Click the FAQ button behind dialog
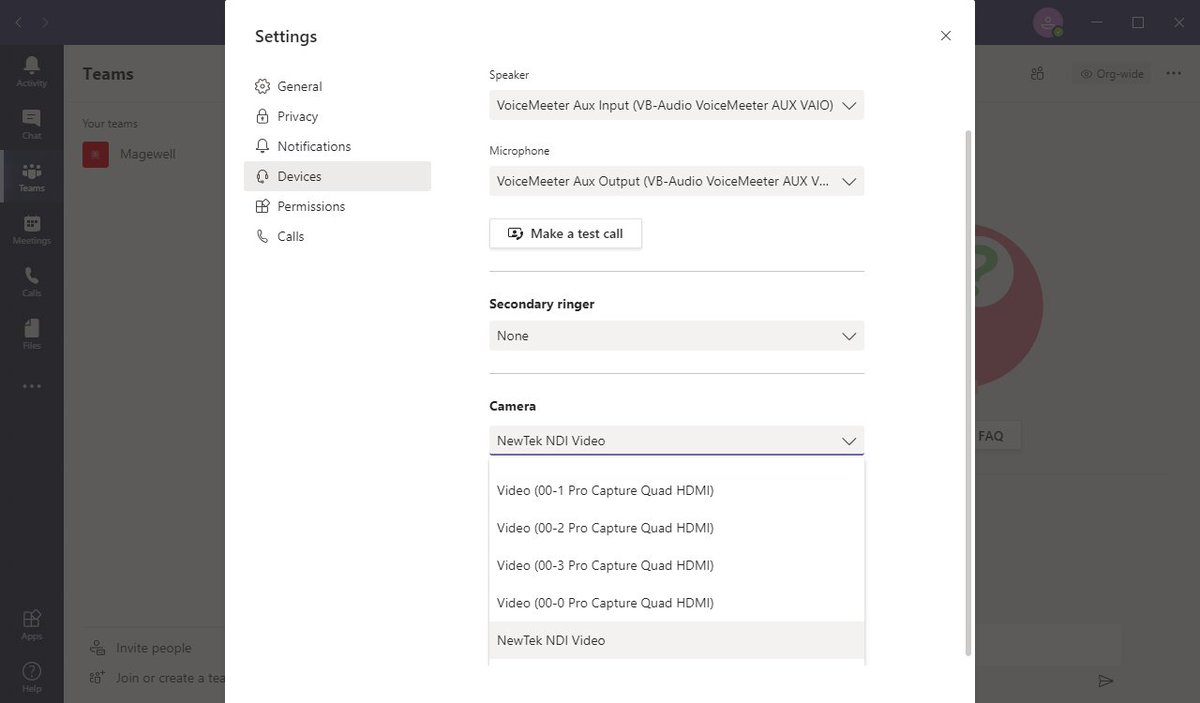Viewport: 1200px width, 703px height. (997, 436)
